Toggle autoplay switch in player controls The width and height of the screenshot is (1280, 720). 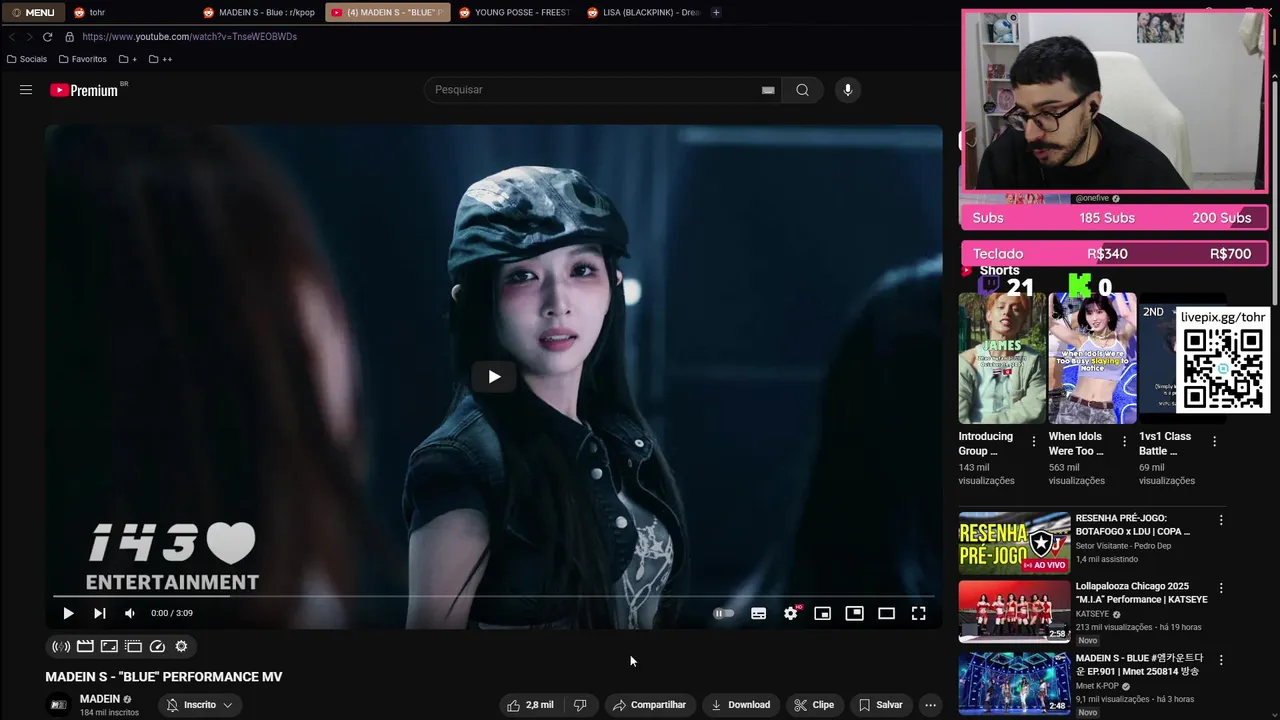point(723,613)
